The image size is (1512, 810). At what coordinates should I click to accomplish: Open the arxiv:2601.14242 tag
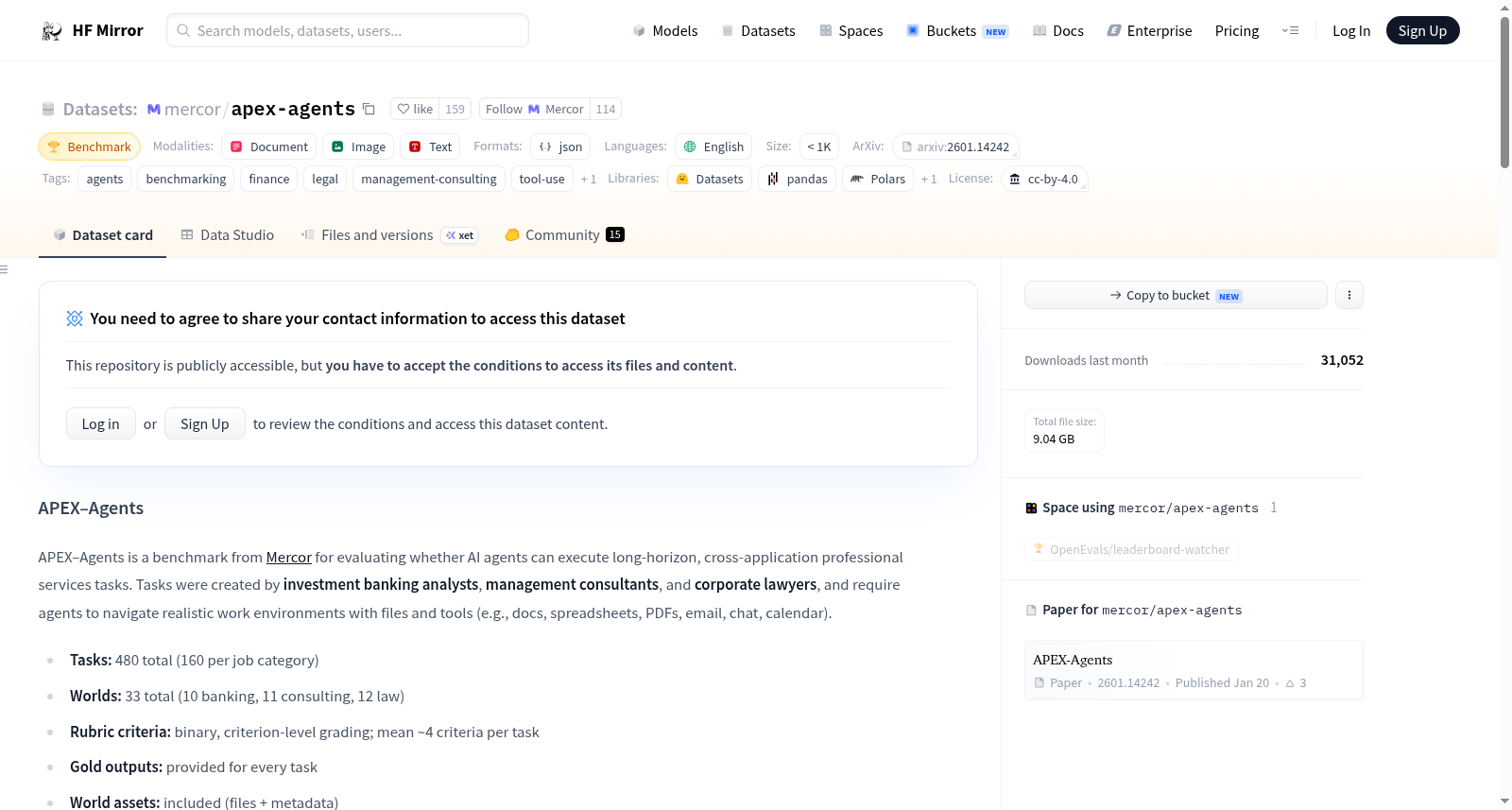pos(955,146)
